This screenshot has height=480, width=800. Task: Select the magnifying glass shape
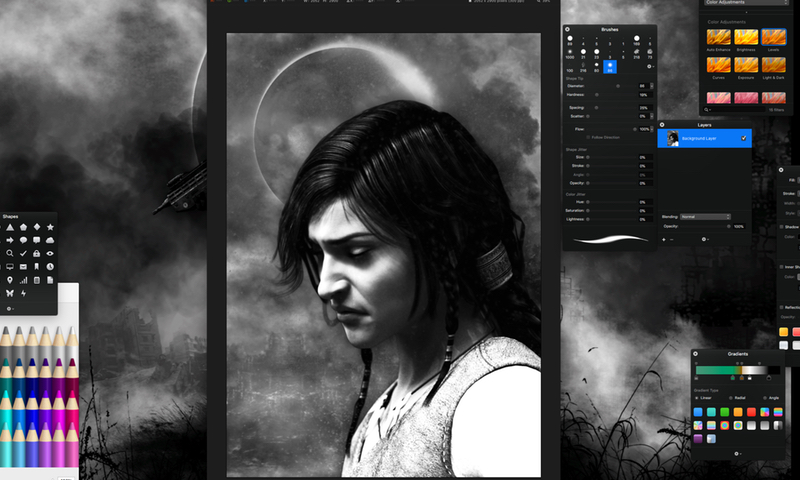(x=9, y=254)
